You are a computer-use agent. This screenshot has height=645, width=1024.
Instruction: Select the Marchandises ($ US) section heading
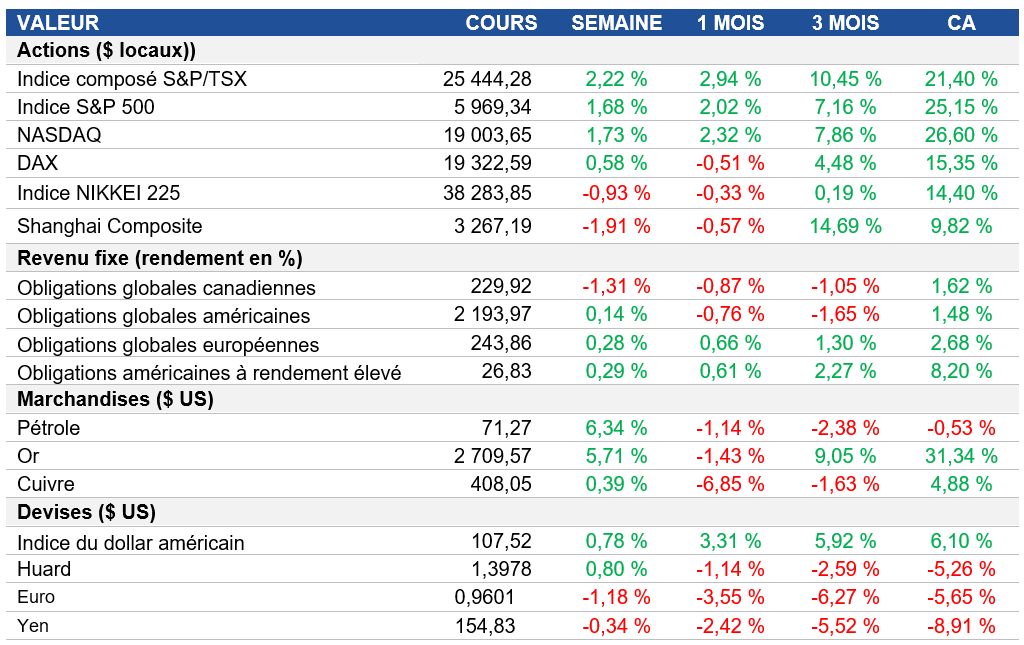tap(116, 399)
